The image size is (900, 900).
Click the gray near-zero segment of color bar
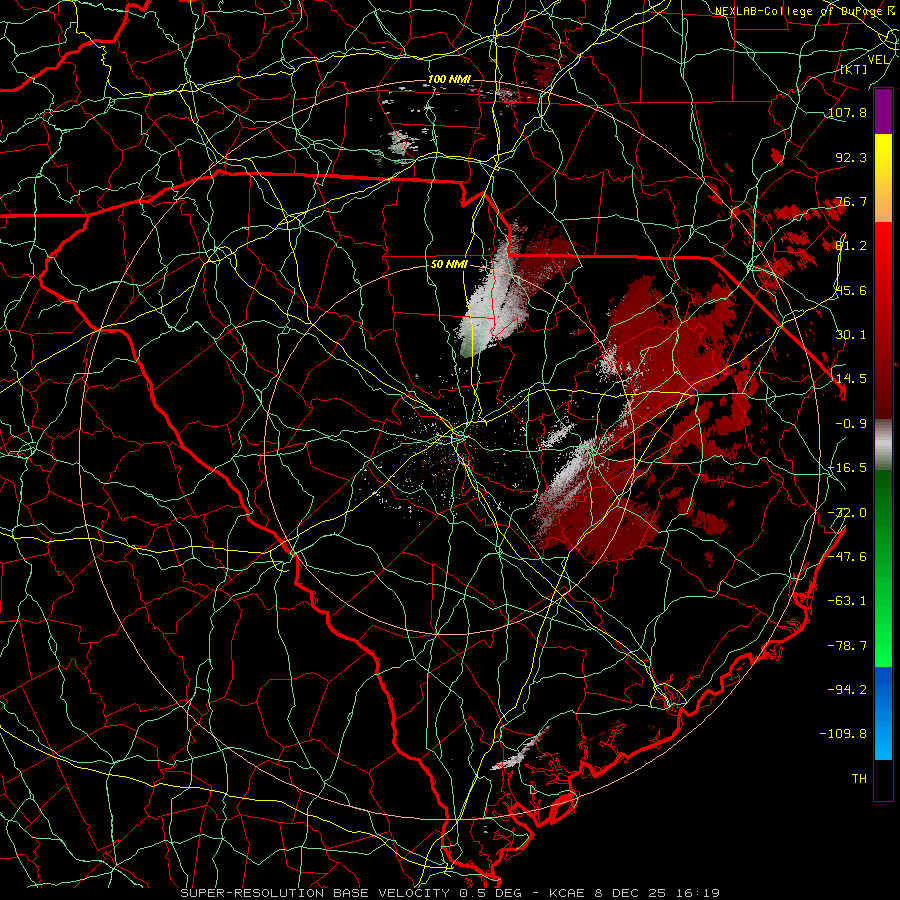tap(883, 444)
